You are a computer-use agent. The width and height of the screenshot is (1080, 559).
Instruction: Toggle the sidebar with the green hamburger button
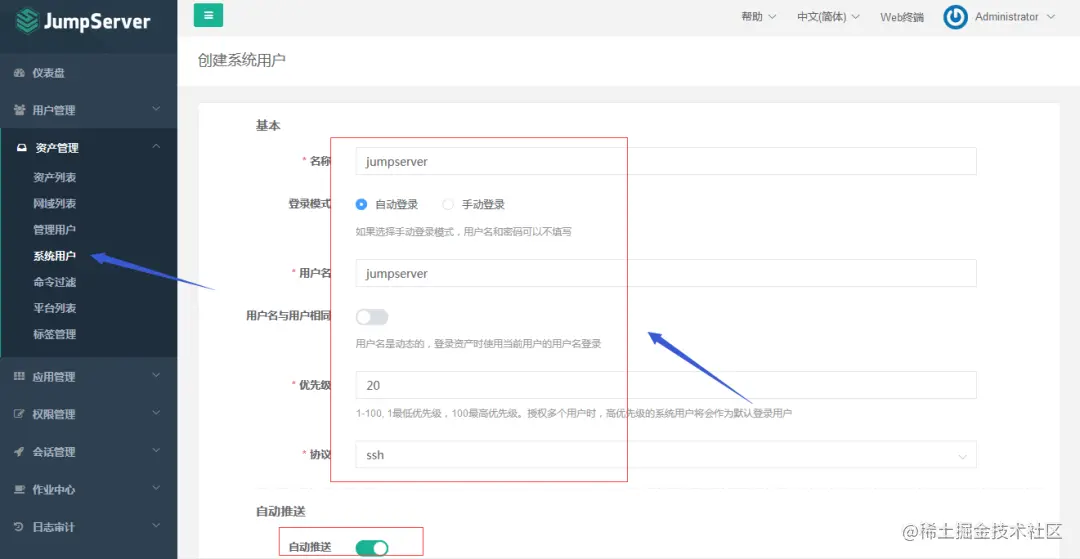coord(208,15)
